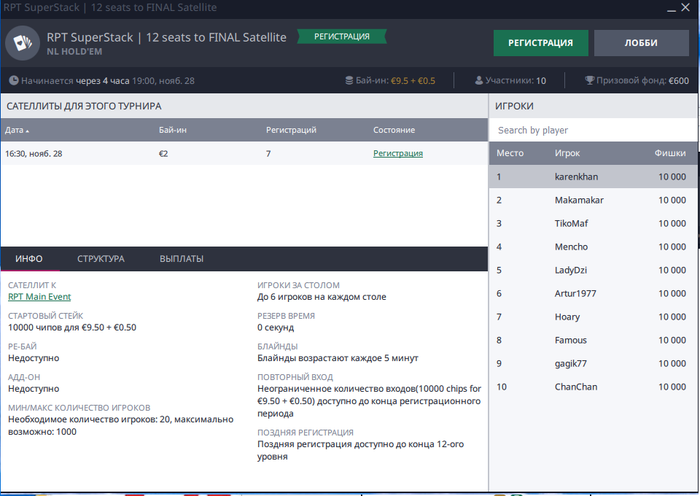This screenshot has width=700, height=496.
Task: Click the Состояние column header
Action: pyautogui.click(x=394, y=130)
